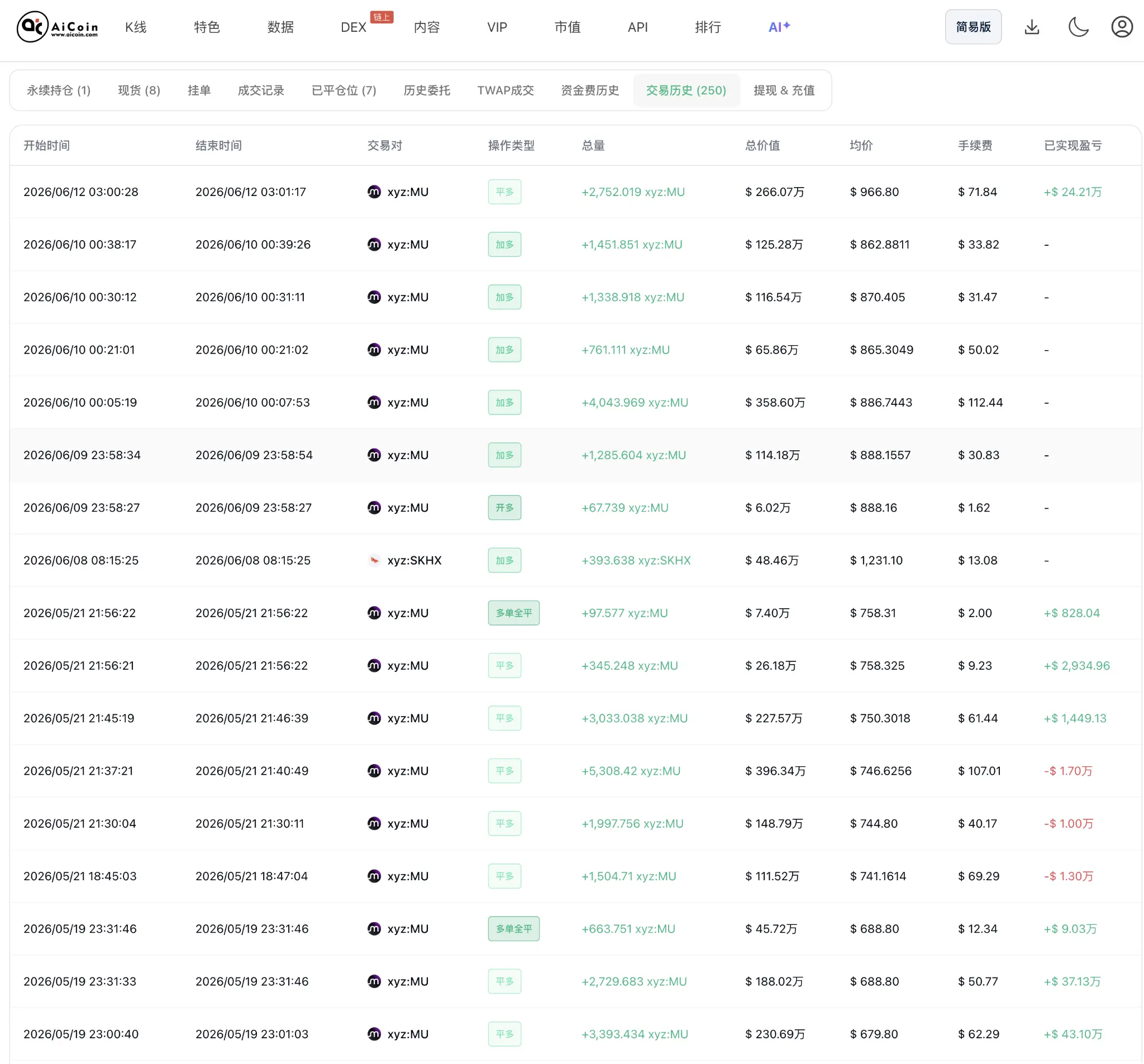1144x1064 pixels.
Task: Click the MU coin icon in 06/10 00:38:17 row
Action: point(374,245)
